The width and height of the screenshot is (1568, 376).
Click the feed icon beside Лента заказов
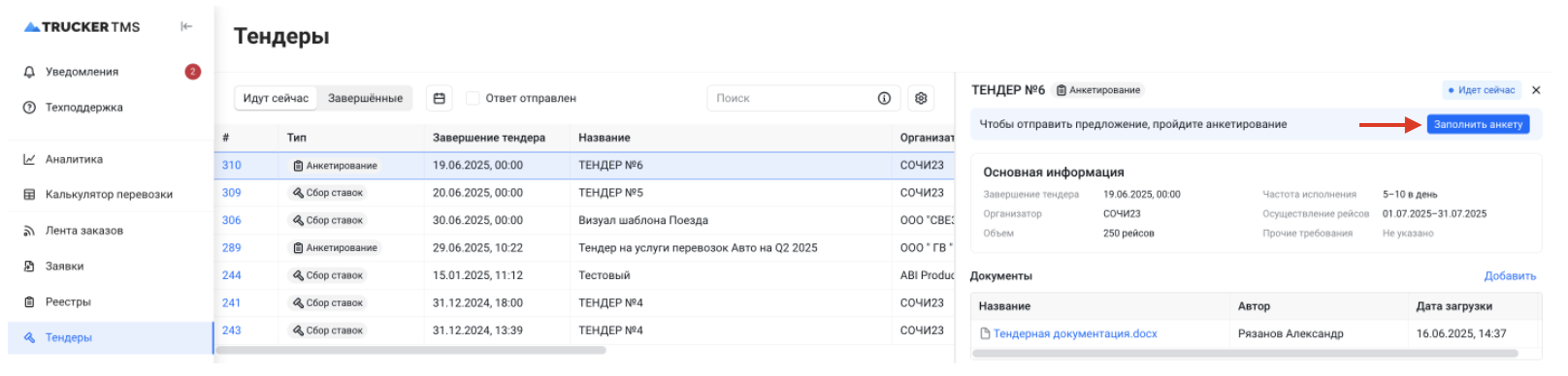29,231
